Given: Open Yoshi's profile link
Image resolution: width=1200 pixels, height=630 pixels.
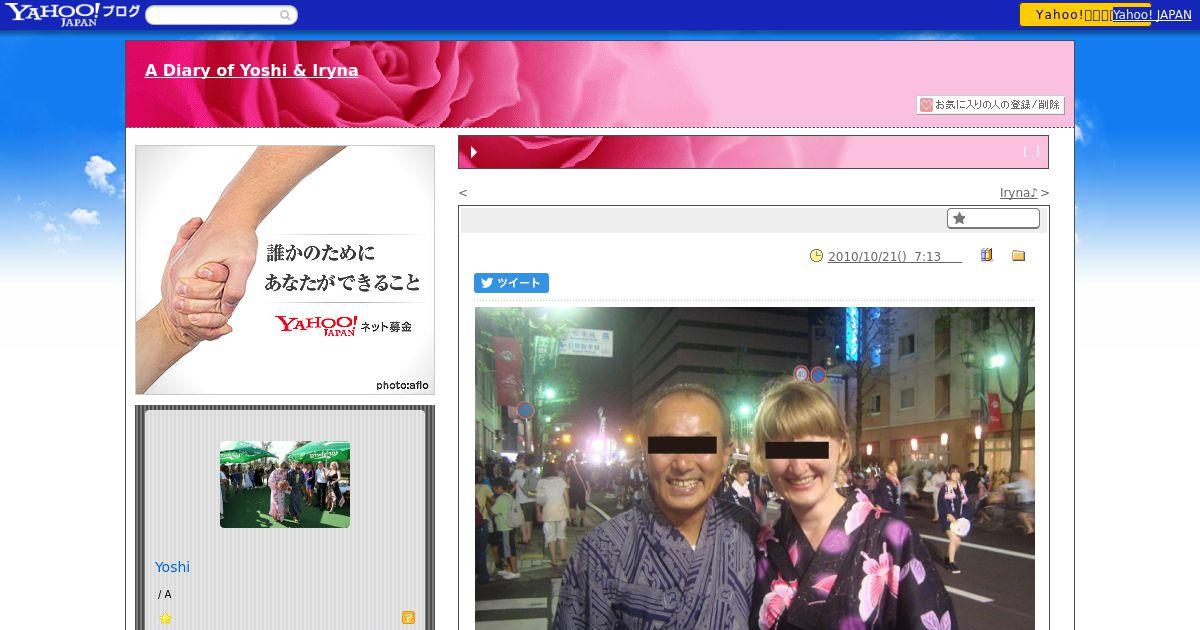Looking at the screenshot, I should point(172,567).
